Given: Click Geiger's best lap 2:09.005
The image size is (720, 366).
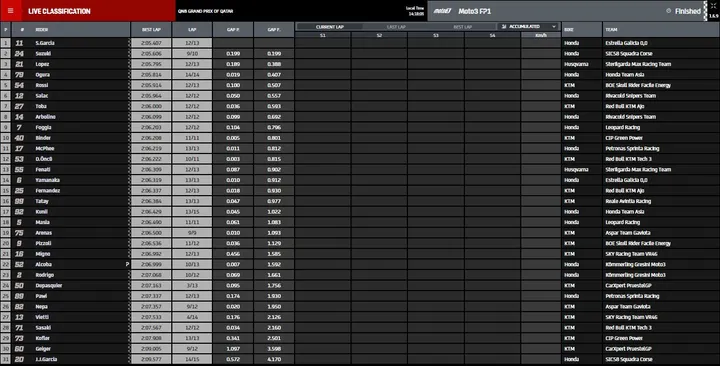Looking at the screenshot, I should point(151,349).
